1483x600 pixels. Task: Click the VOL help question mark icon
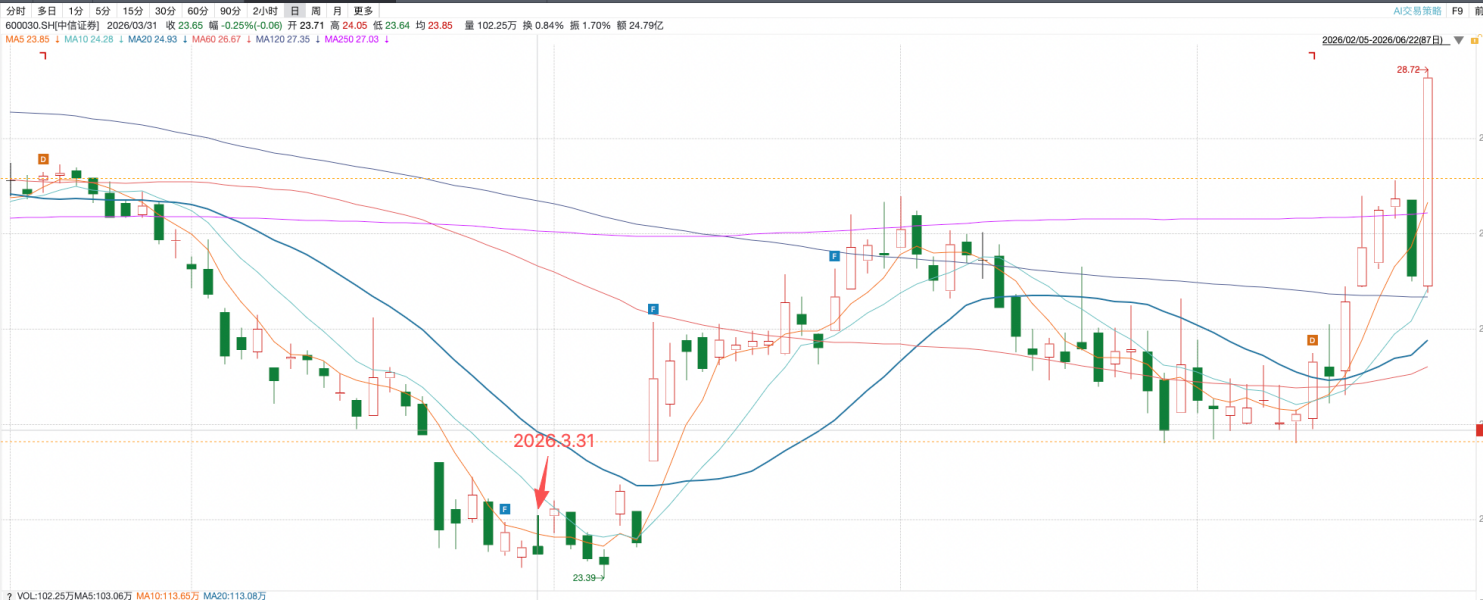(x=7, y=595)
